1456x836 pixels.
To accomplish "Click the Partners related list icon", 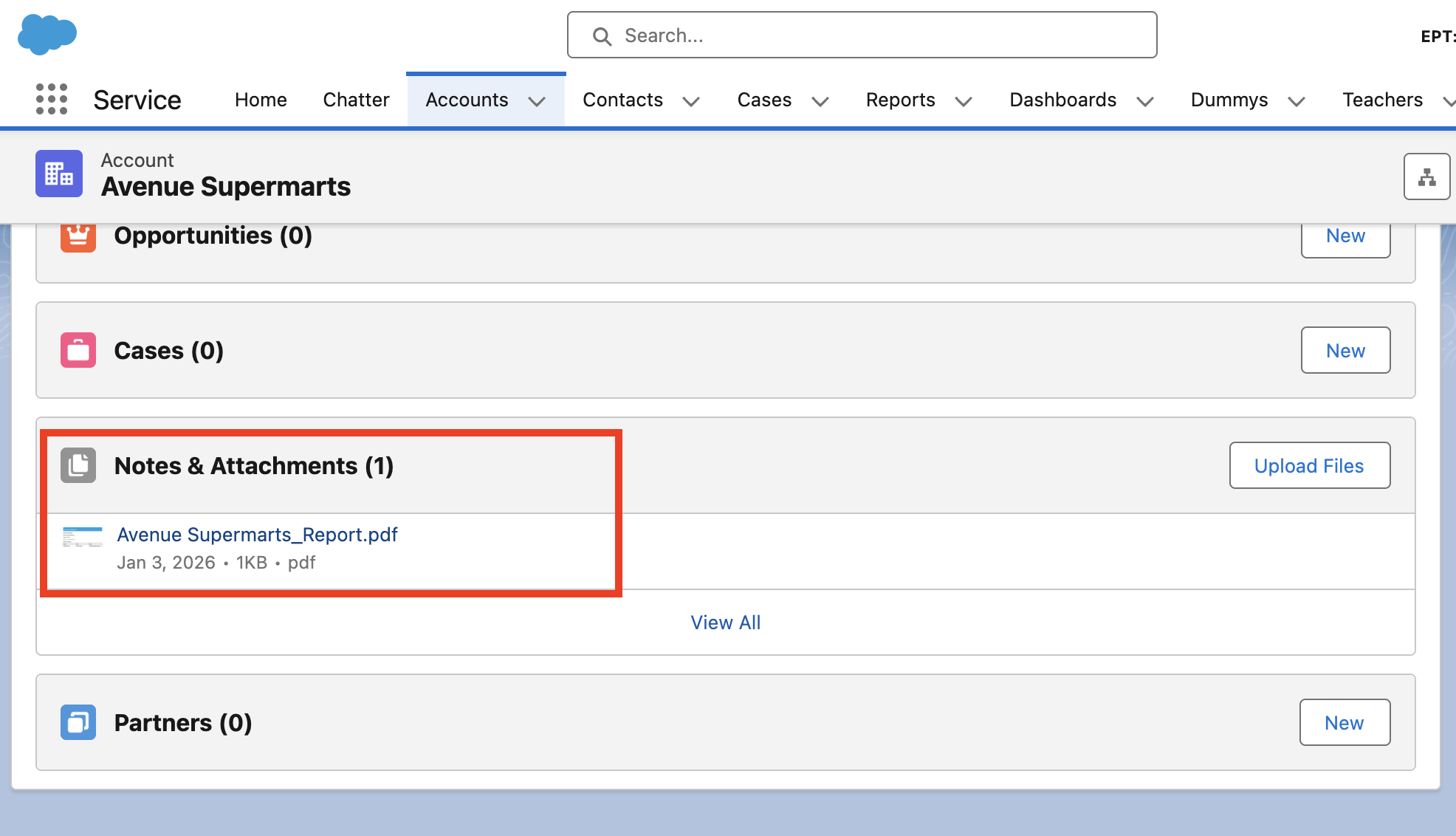I will [x=78, y=722].
